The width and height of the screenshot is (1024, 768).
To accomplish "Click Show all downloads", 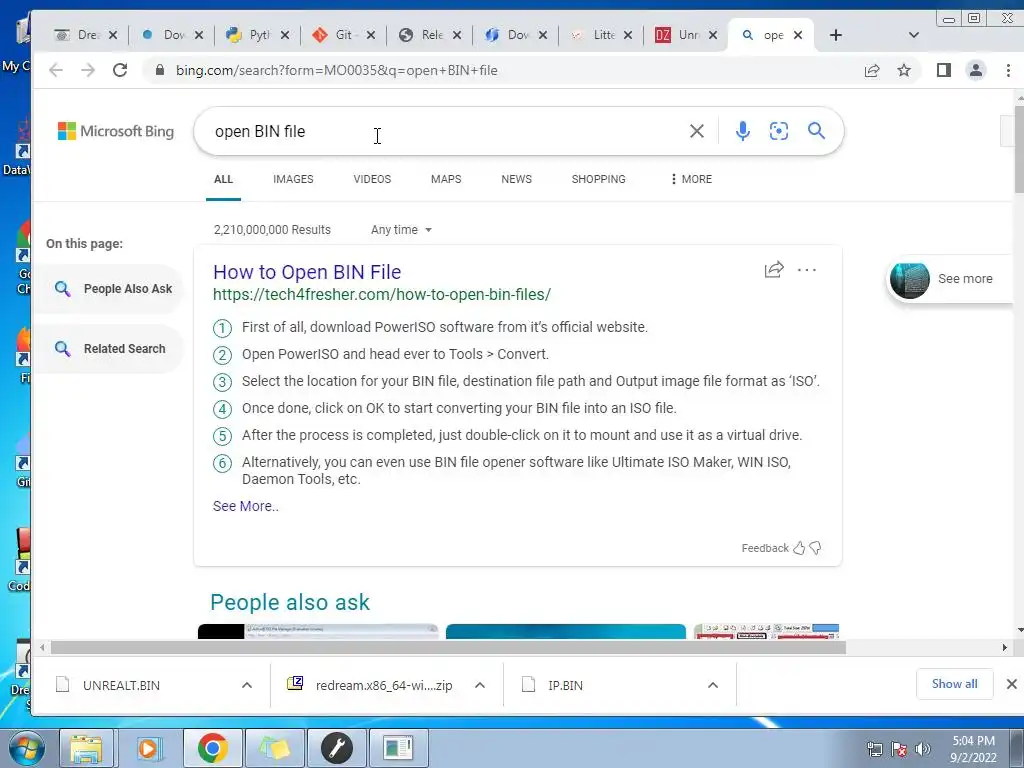I will point(954,684).
